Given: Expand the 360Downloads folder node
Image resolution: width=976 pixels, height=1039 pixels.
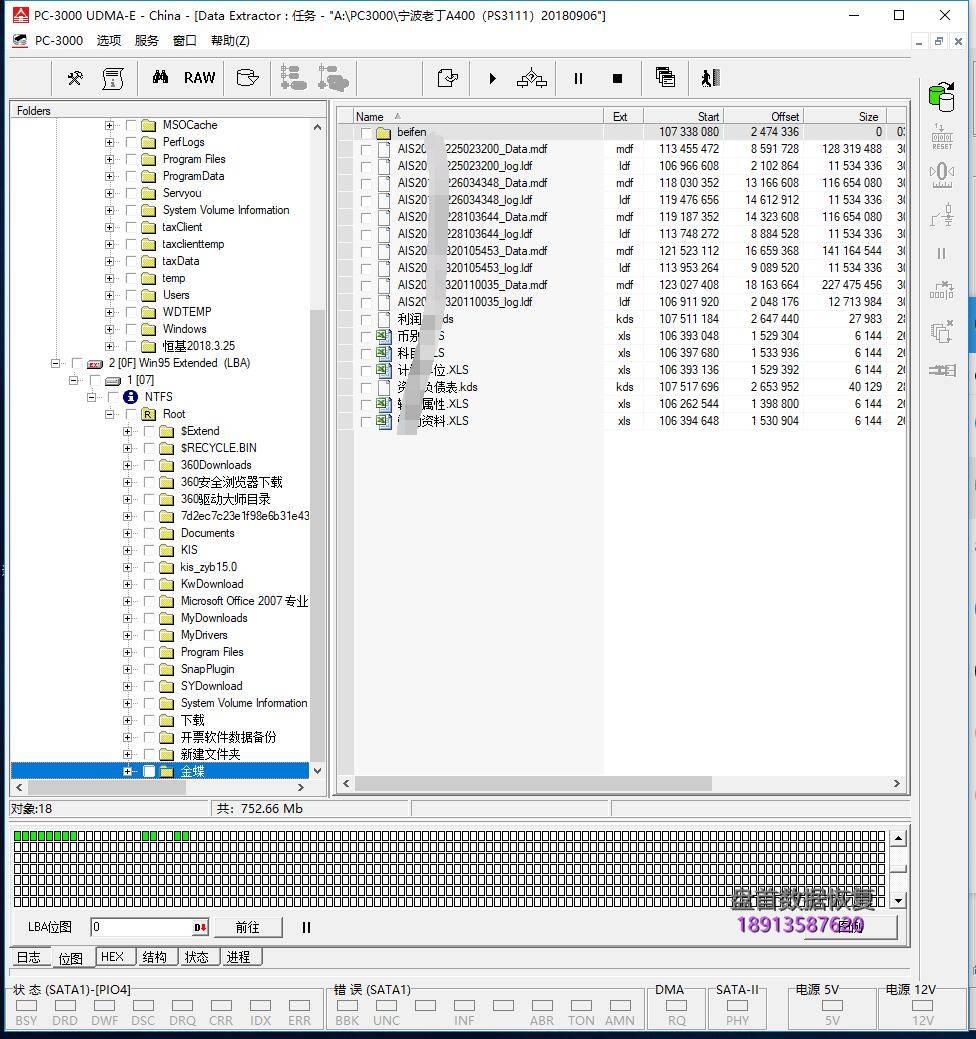Looking at the screenshot, I should (x=127, y=465).
